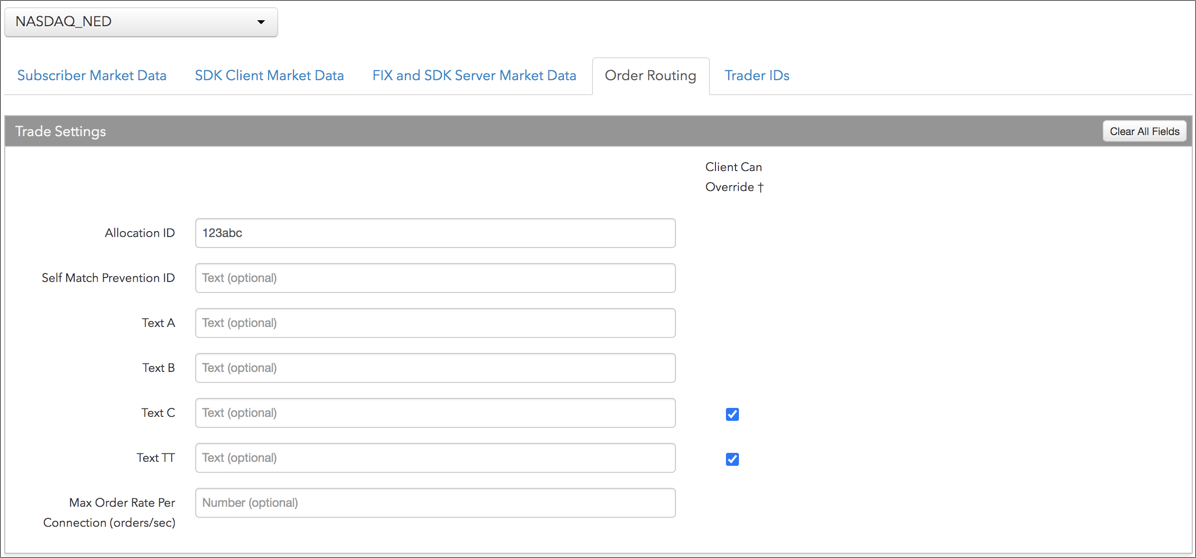Focus the Text TT input field
Image resolution: width=1196 pixels, height=558 pixels.
pos(435,458)
